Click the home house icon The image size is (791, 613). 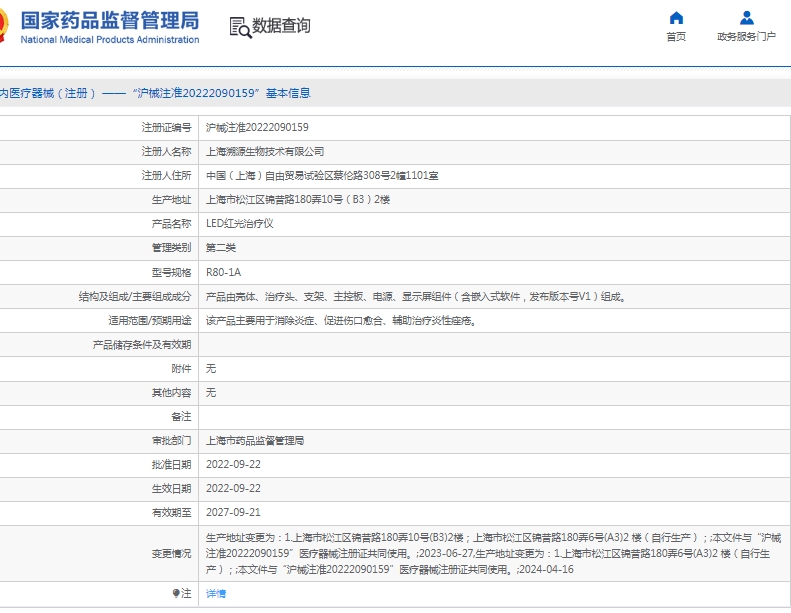point(676,18)
